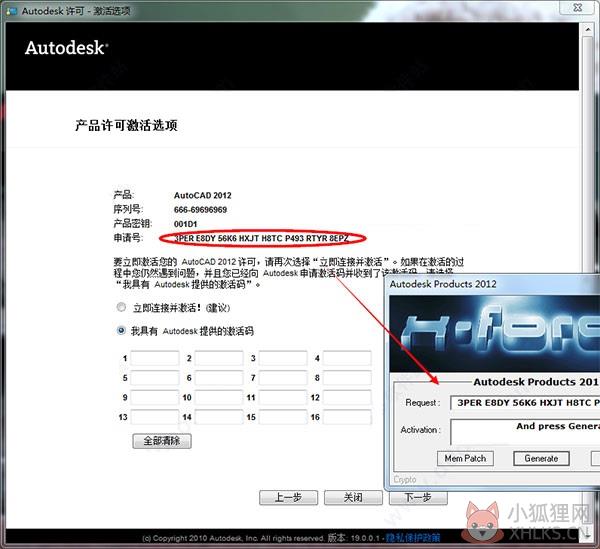Click the request code 3PER E8DY text
Image resolution: width=600 pixels, height=549 pixels.
pos(261,238)
